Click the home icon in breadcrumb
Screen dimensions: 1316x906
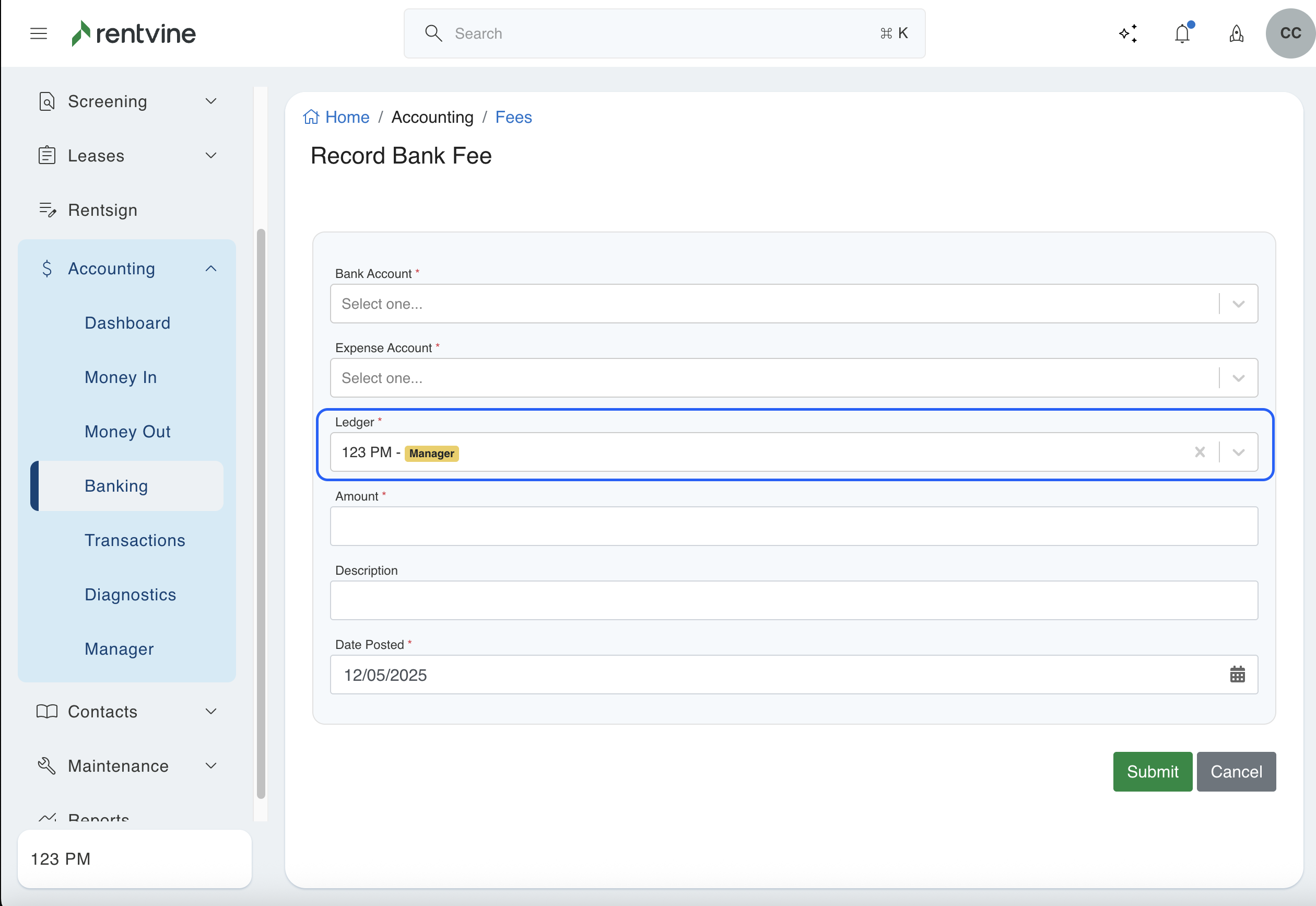[x=311, y=117]
